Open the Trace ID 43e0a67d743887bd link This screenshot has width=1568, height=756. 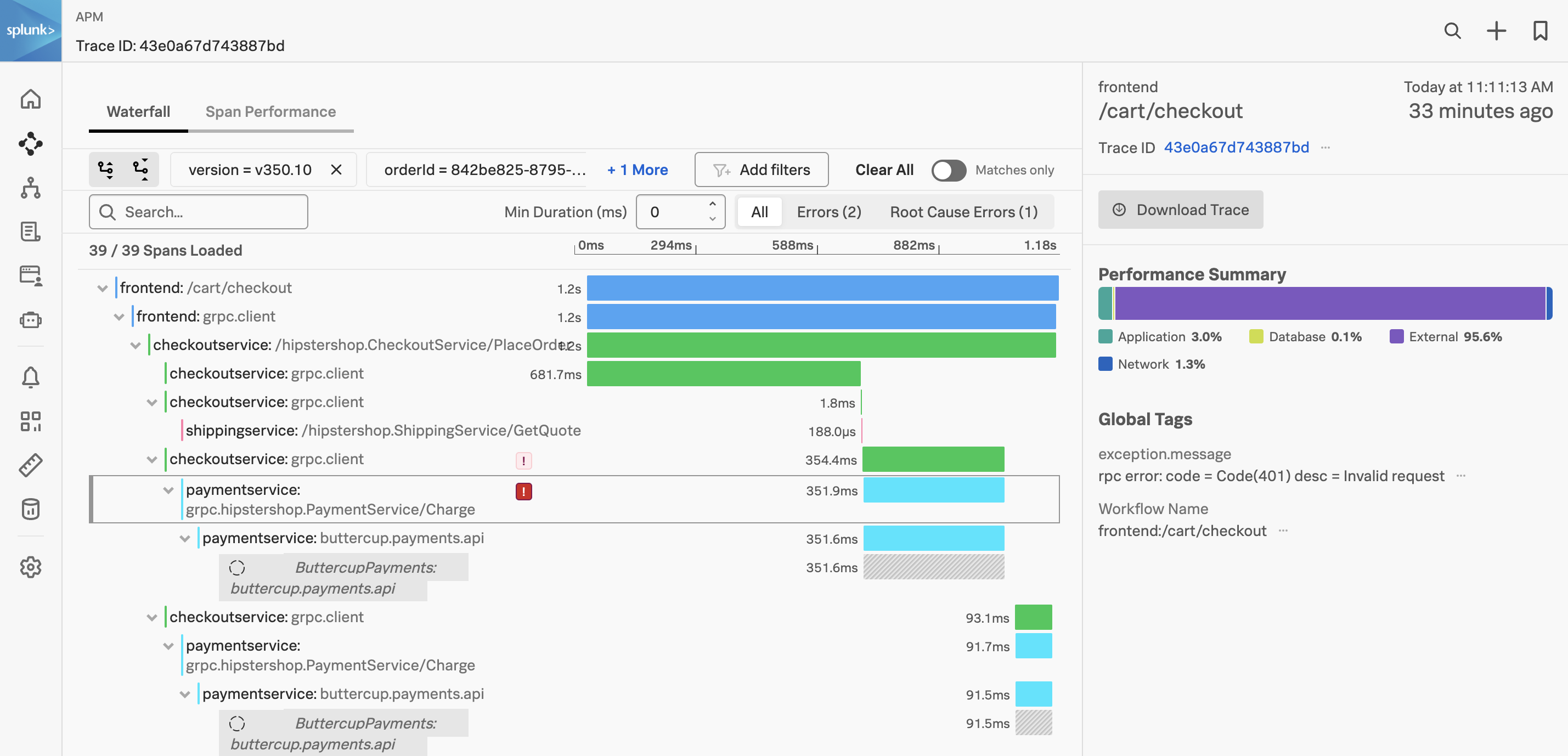pyautogui.click(x=1236, y=147)
